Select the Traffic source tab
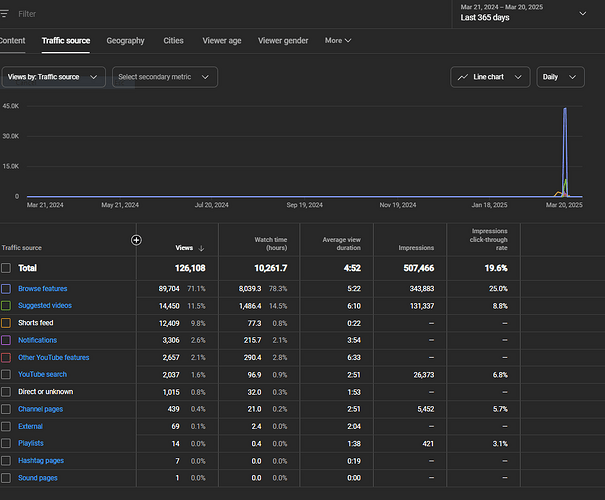Viewport: 605px width, 500px height. click(x=66, y=41)
